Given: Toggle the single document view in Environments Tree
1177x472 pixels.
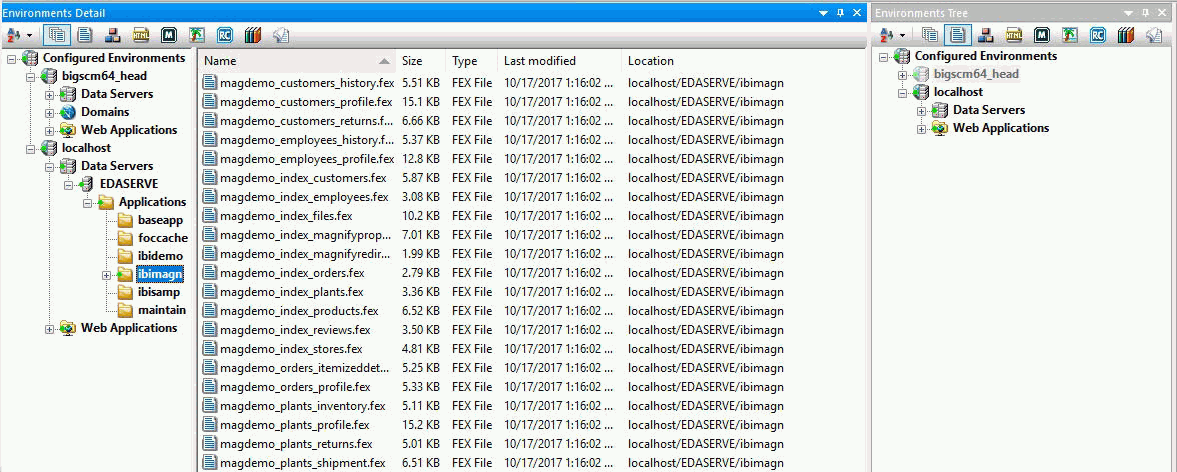Looking at the screenshot, I should [x=957, y=35].
